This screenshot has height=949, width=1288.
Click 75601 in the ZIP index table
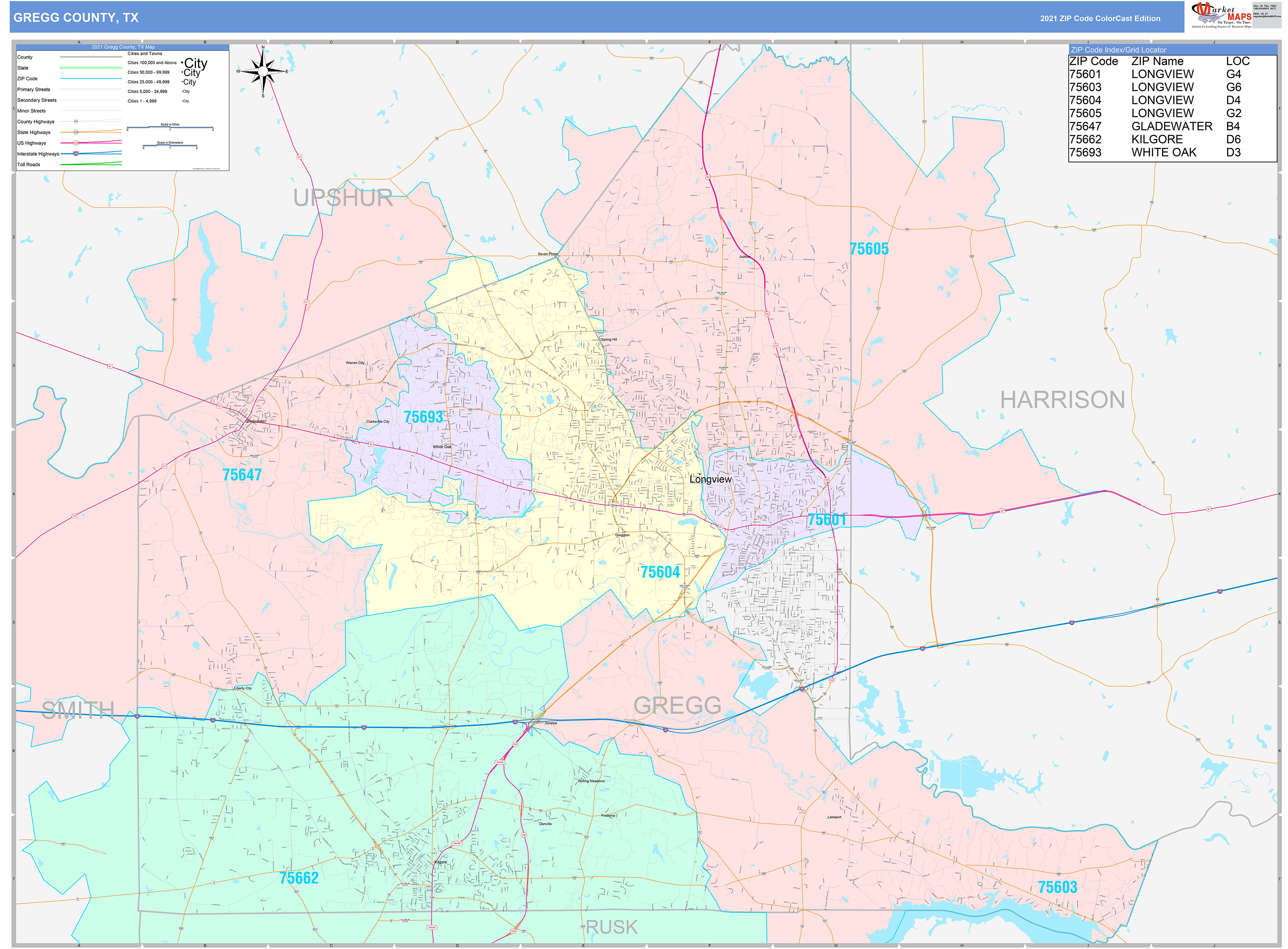(1085, 74)
